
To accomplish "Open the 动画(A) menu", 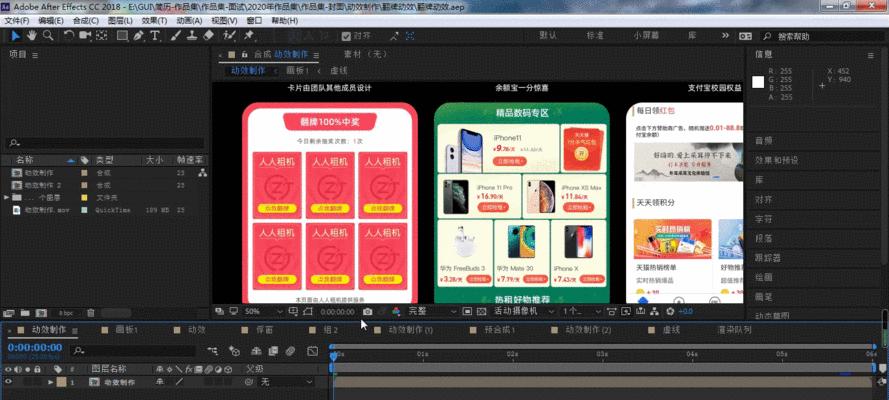I will tap(189, 20).
